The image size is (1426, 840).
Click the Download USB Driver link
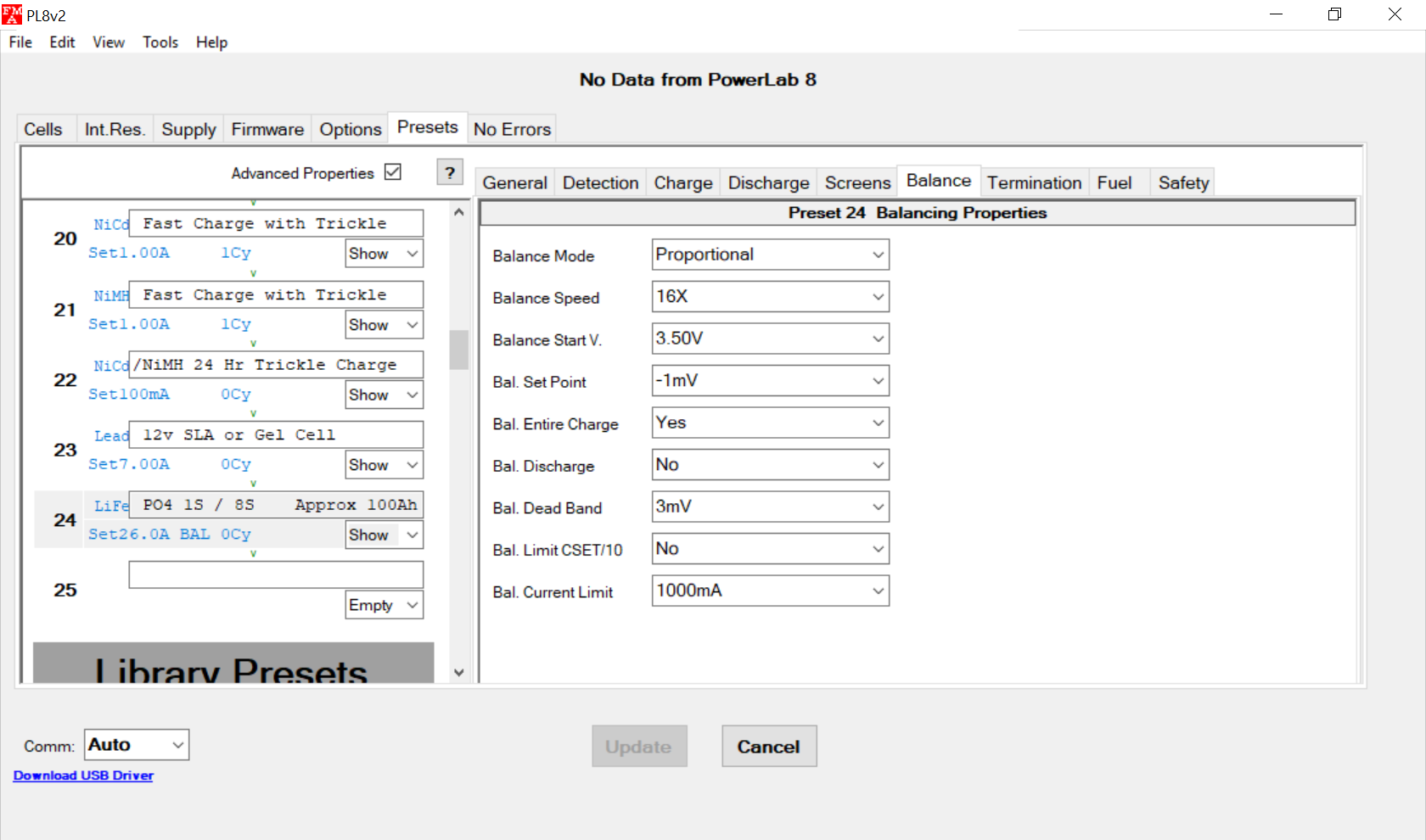83,776
